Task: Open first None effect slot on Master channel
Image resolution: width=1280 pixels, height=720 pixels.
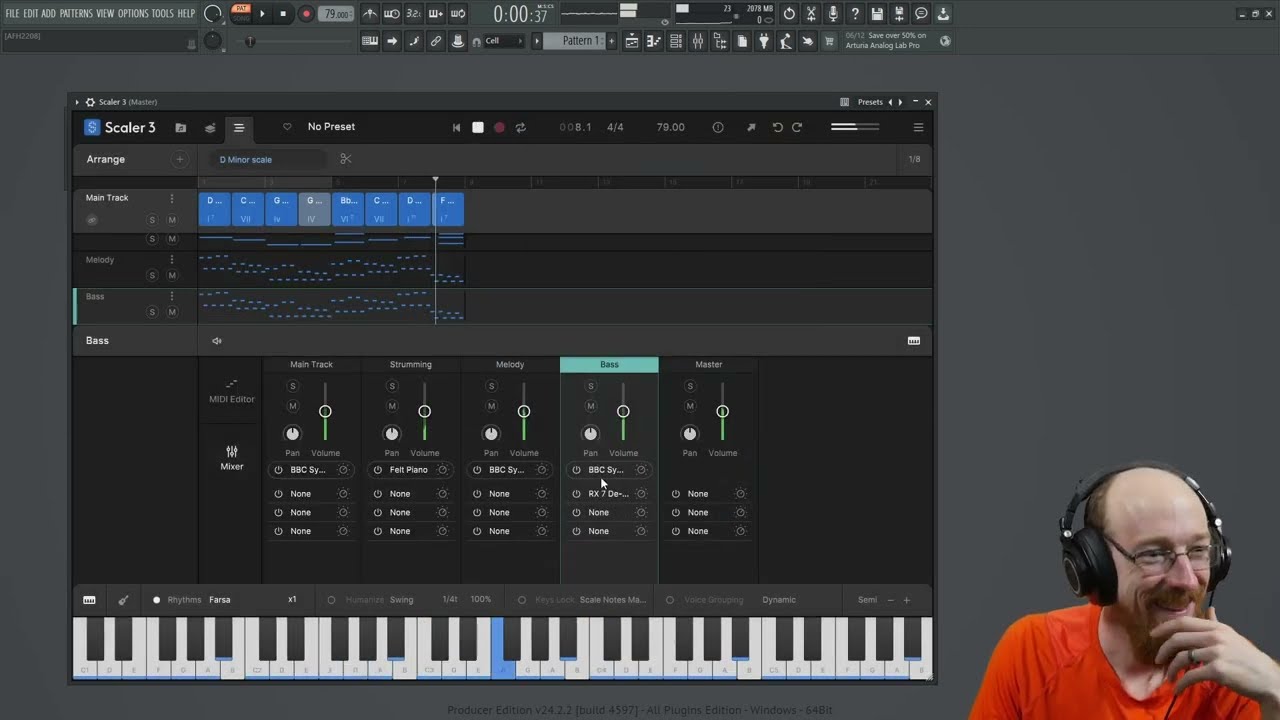Action: [x=698, y=494]
